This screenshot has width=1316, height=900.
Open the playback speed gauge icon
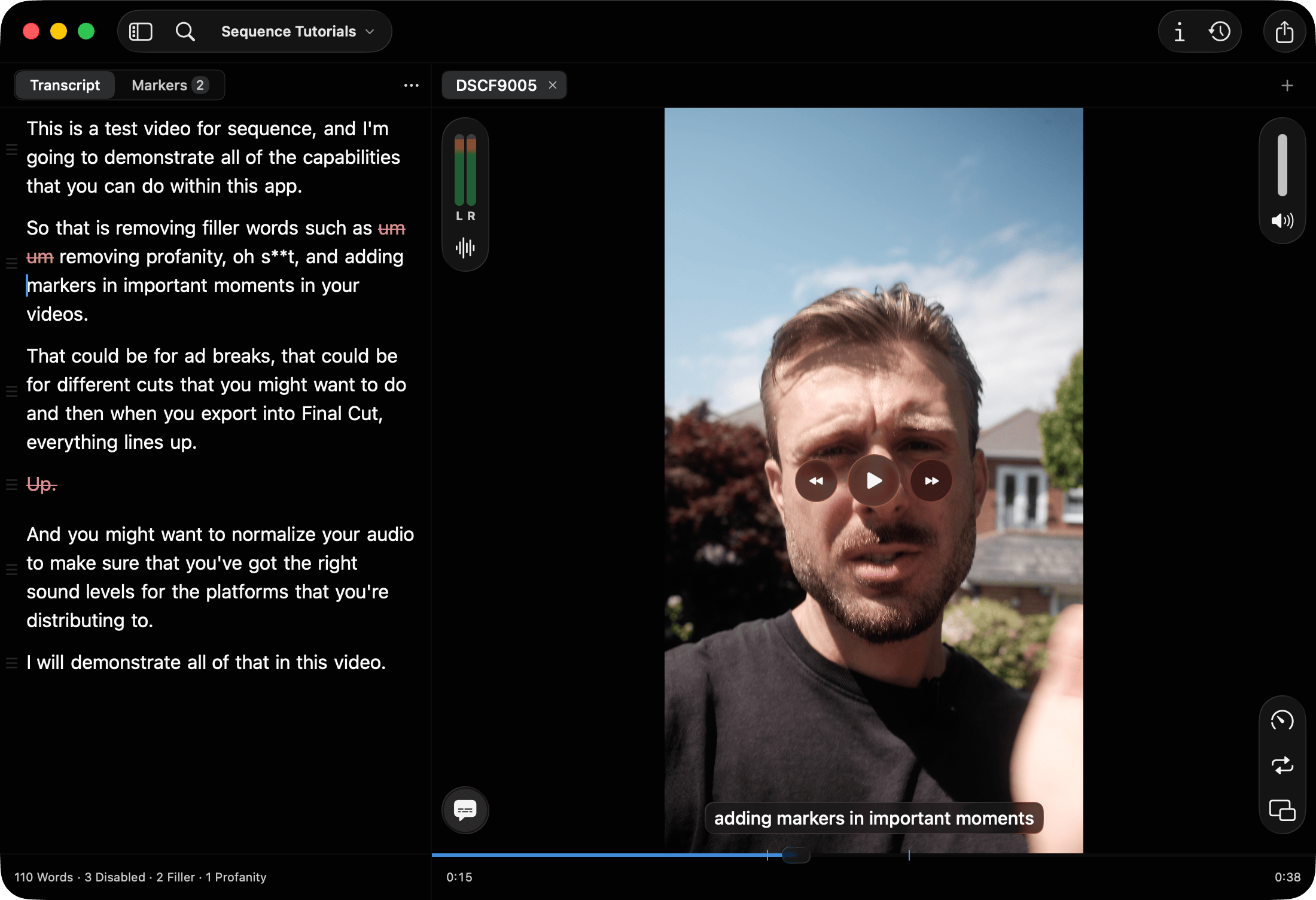pyautogui.click(x=1282, y=720)
